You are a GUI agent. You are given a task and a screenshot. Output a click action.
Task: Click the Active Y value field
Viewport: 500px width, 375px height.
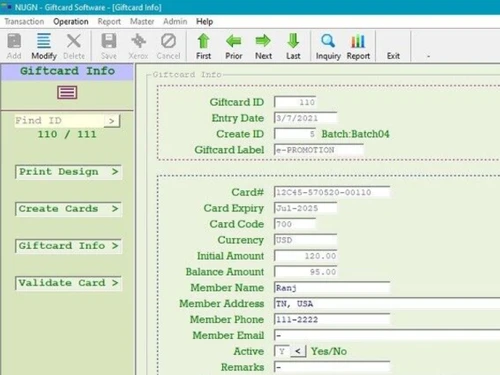click(282, 351)
